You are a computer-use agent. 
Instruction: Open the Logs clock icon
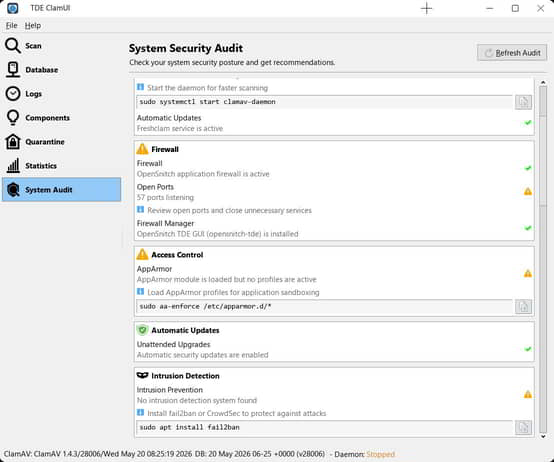(13, 94)
